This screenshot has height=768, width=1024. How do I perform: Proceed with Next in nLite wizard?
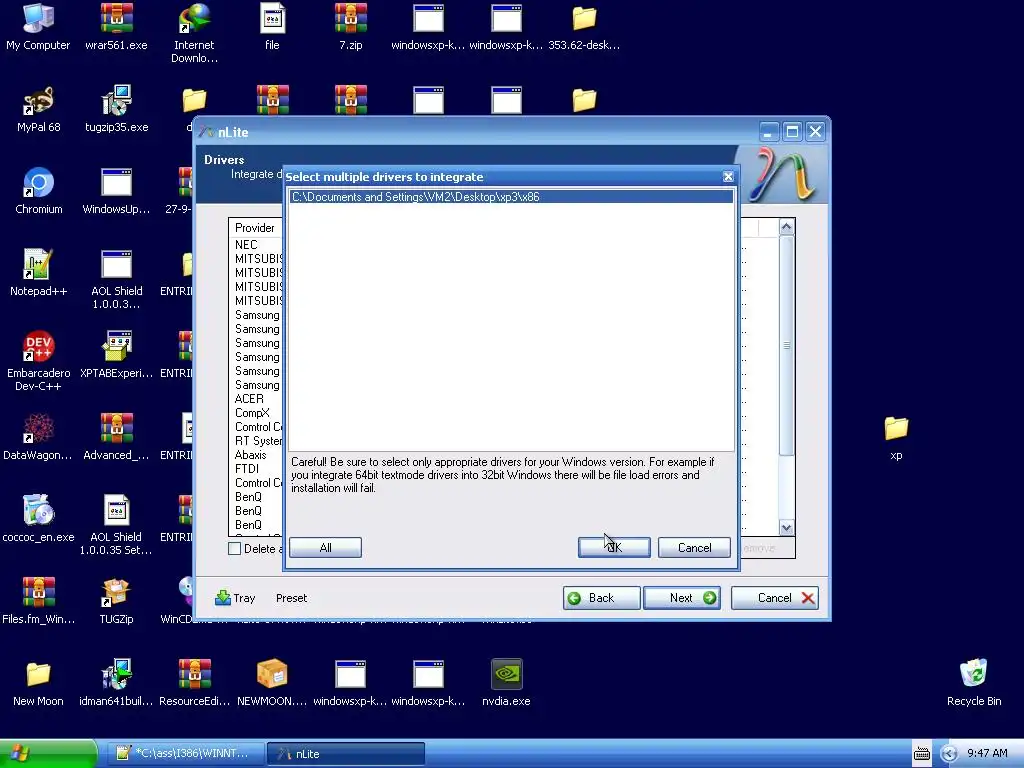point(682,598)
